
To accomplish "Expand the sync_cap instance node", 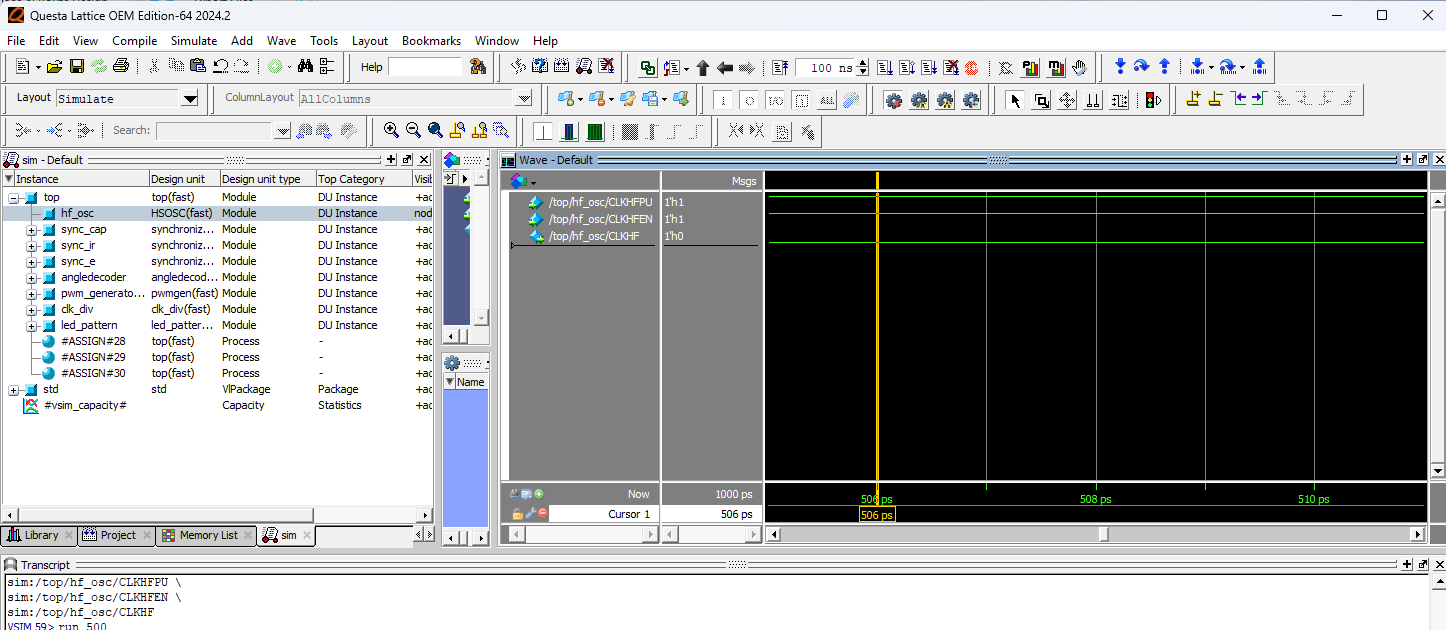I will click(31, 230).
